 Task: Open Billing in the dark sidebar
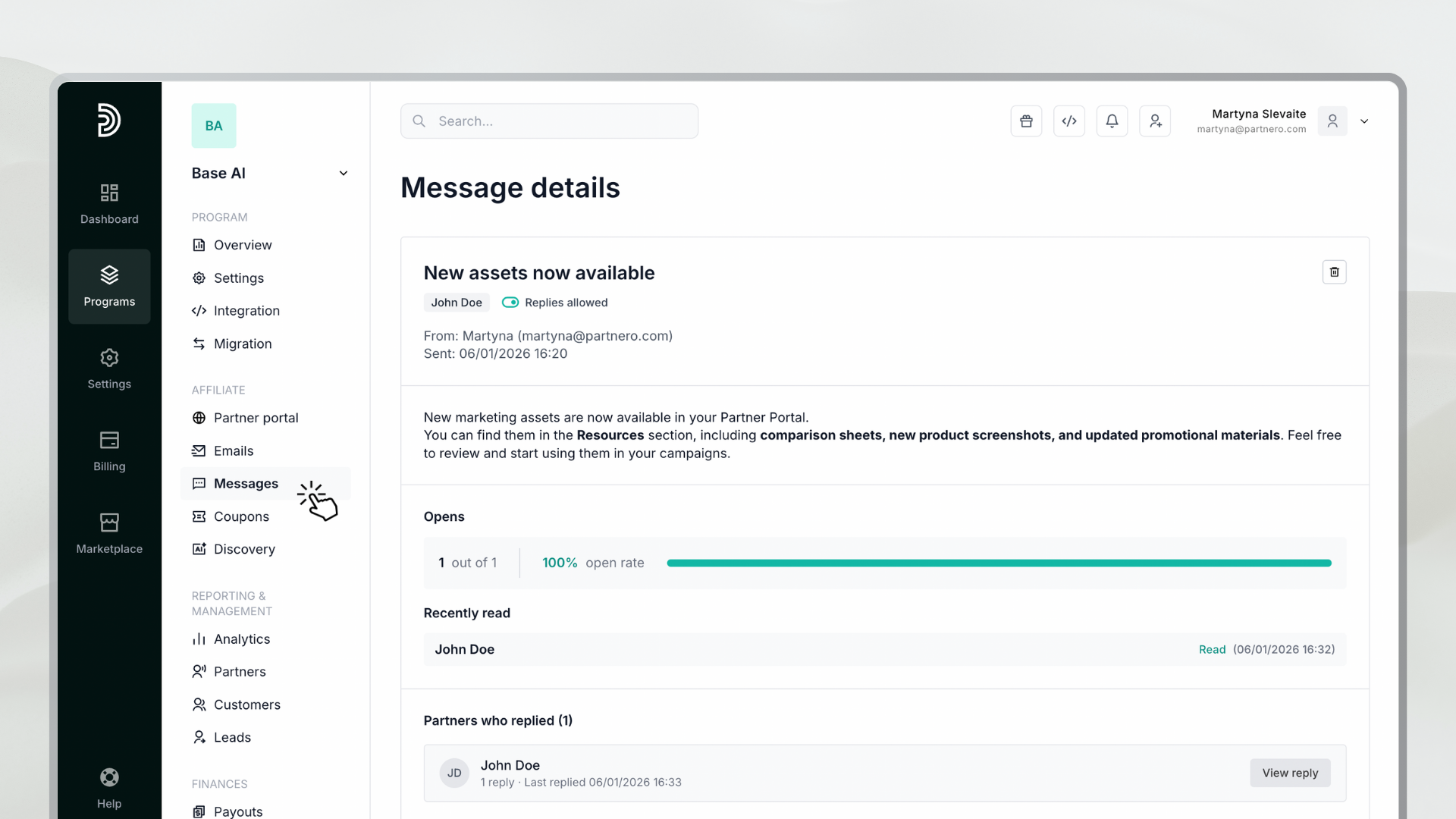tap(109, 450)
